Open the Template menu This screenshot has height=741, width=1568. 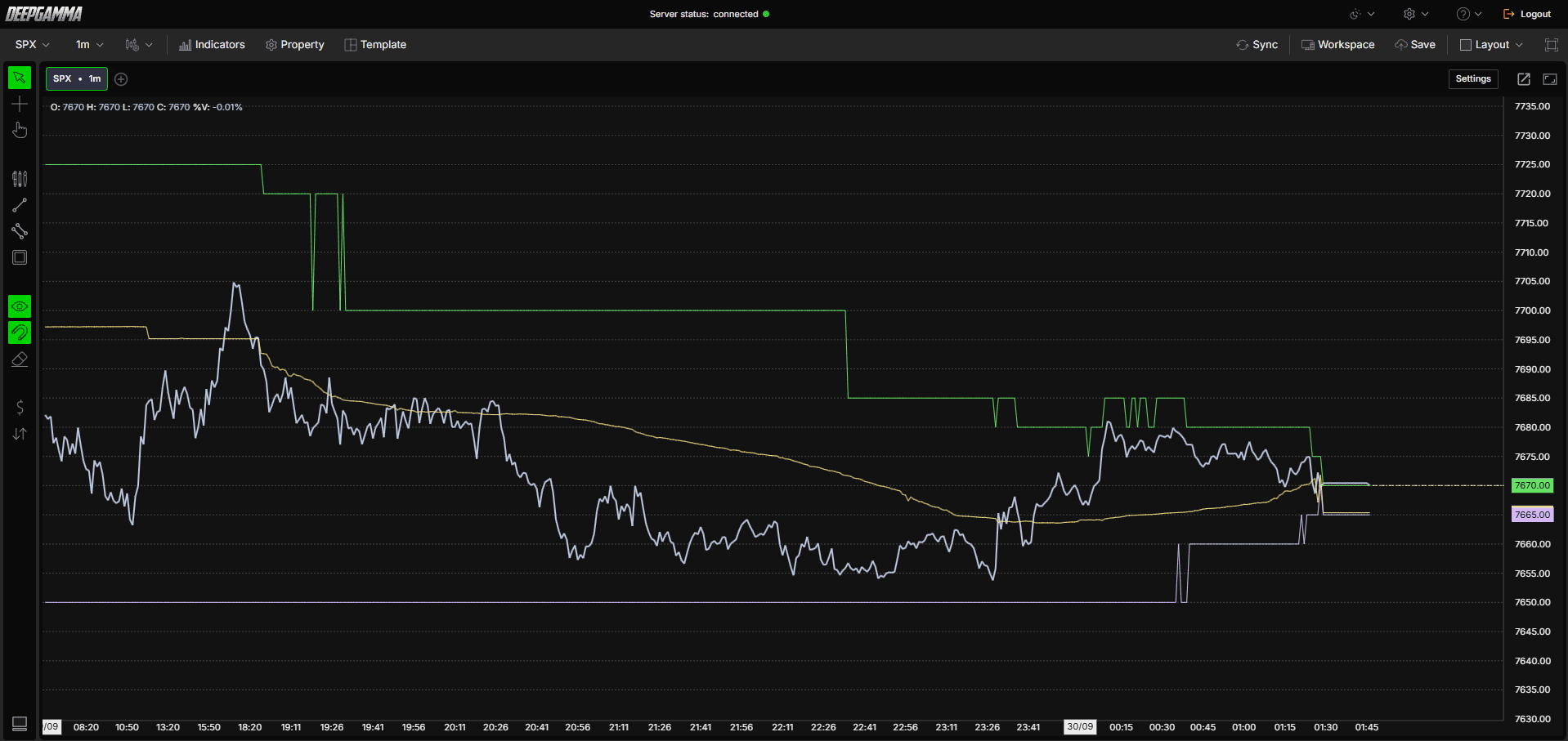375,45
